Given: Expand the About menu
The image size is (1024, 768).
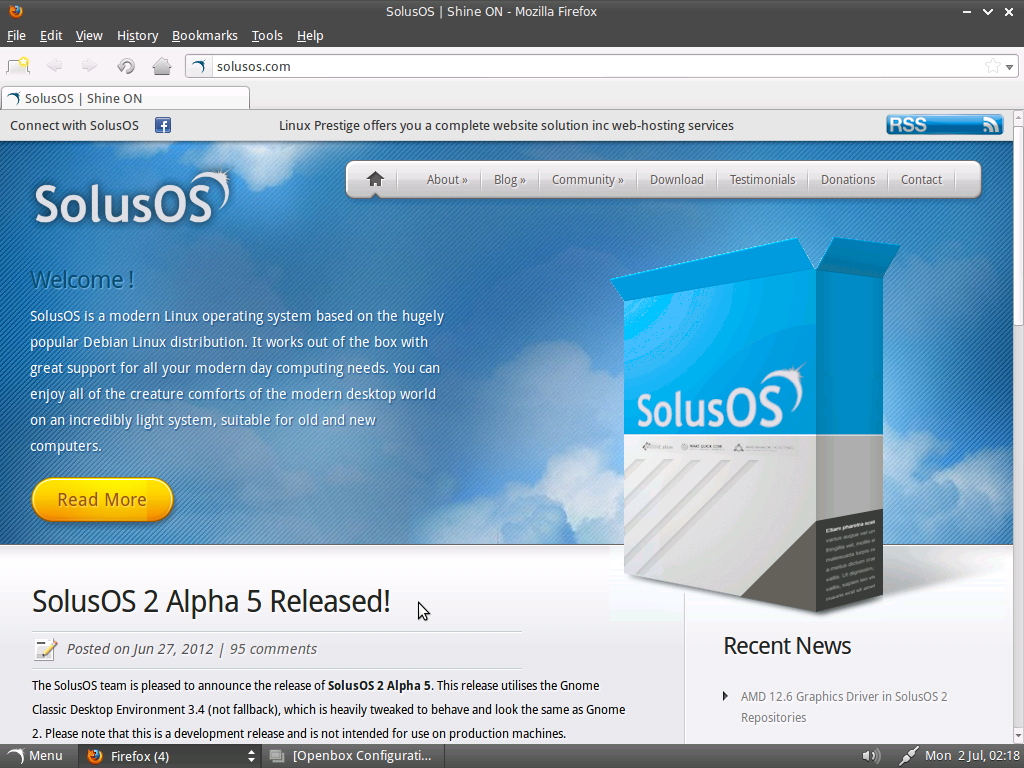Looking at the screenshot, I should click(447, 180).
